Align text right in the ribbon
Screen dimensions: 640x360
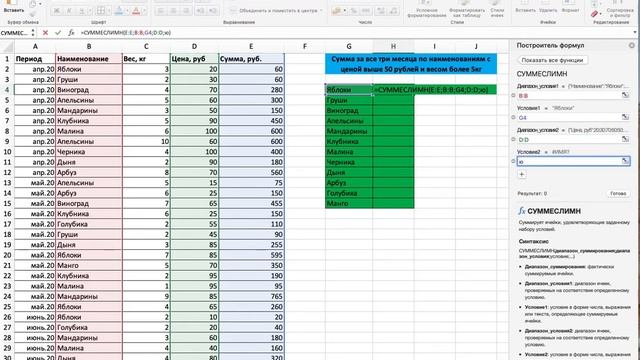186,11
